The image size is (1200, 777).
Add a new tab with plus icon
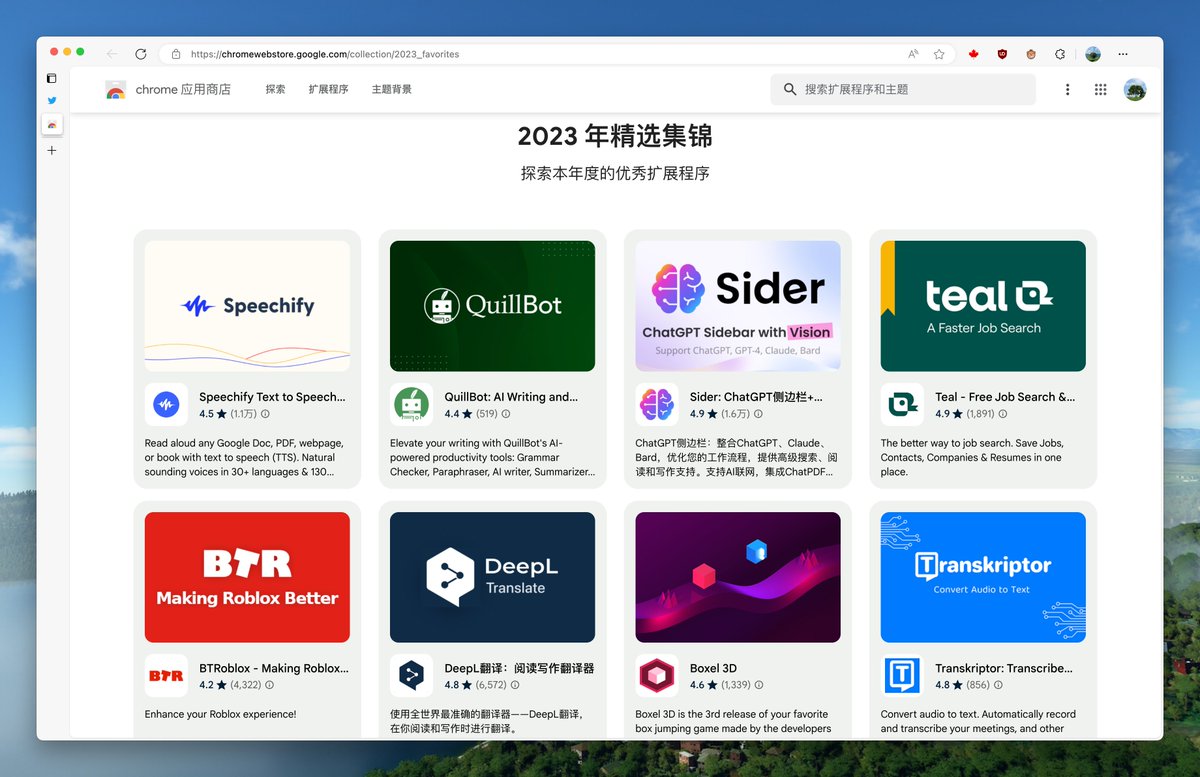pos(52,150)
